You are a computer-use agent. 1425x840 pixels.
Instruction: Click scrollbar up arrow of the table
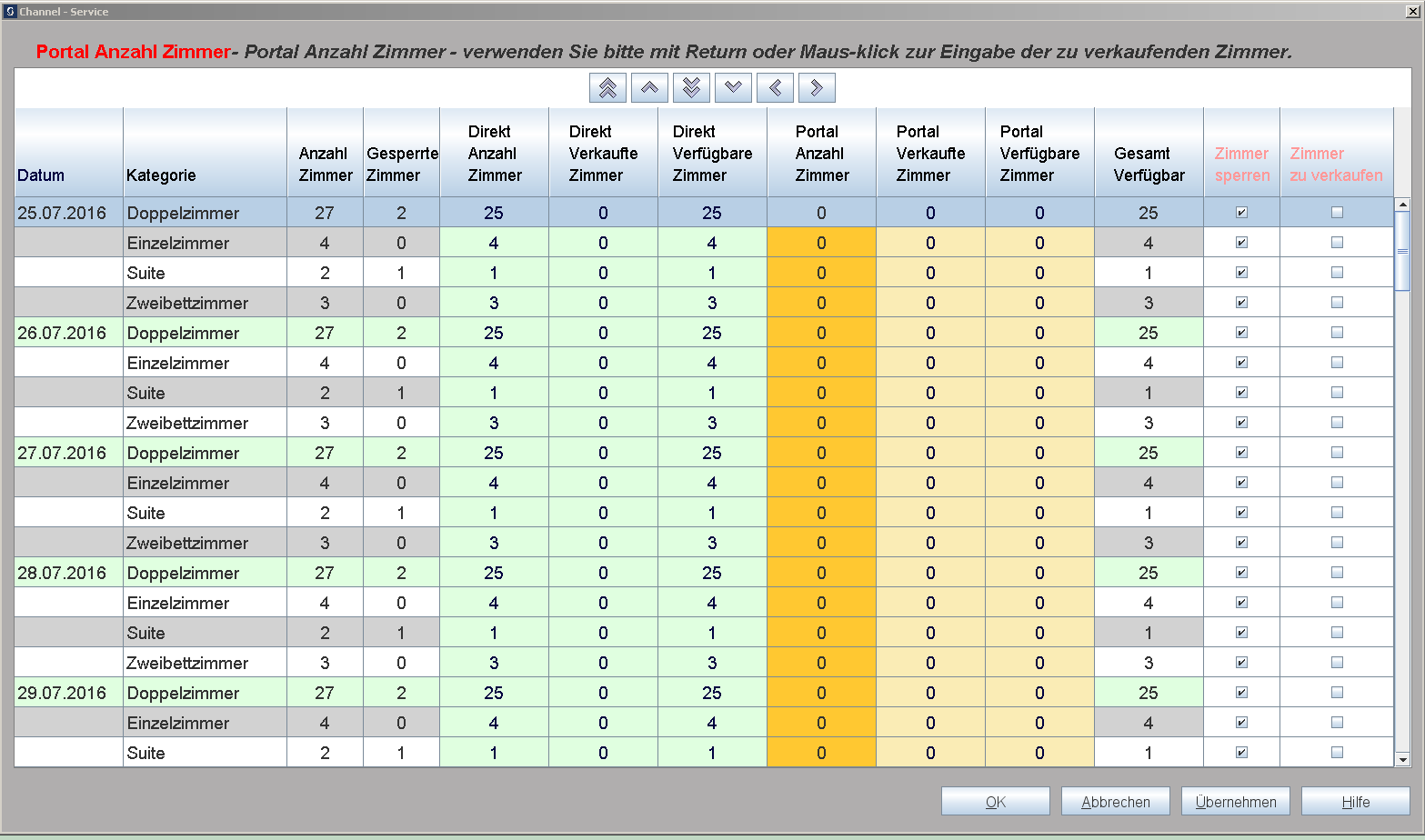1402,205
